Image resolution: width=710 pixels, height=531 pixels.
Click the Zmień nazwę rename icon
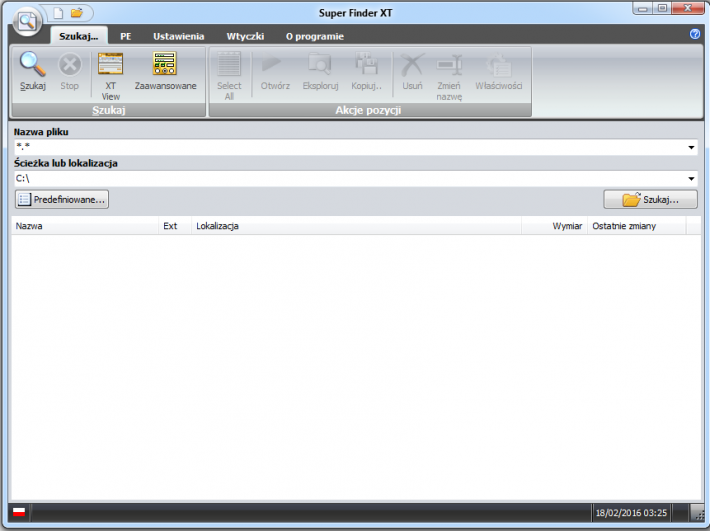[449, 65]
